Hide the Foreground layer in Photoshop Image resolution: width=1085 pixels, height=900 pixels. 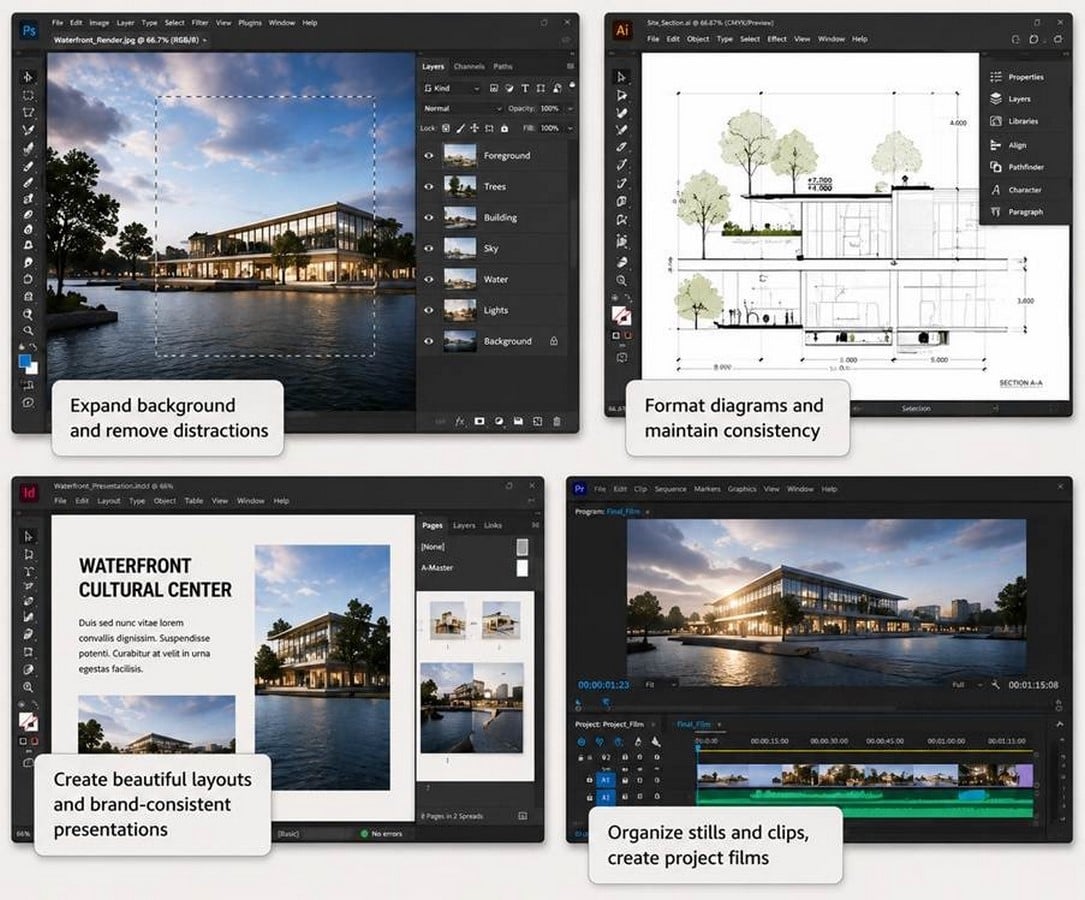pos(428,156)
